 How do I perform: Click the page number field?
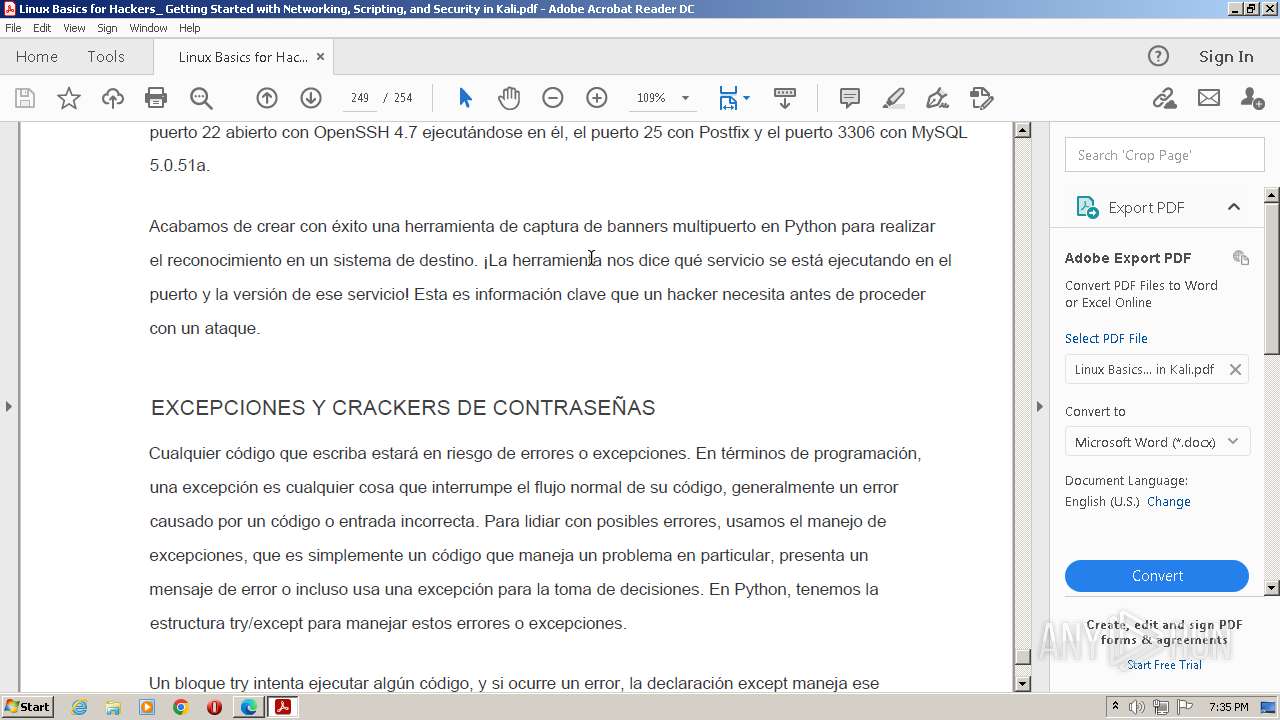pyautogui.click(x=360, y=98)
